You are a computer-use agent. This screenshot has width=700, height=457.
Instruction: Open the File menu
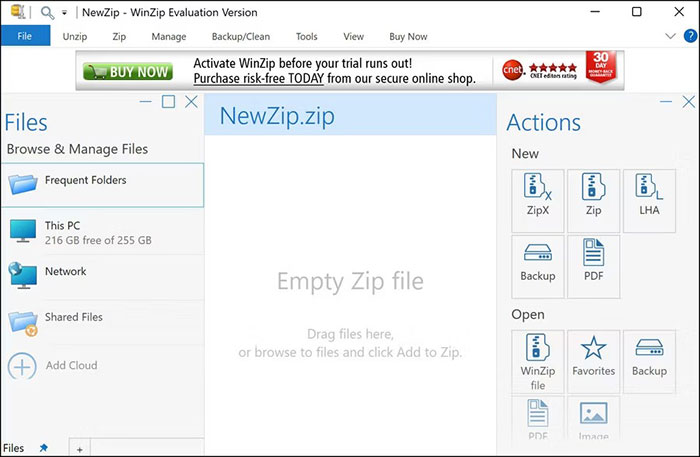pos(25,36)
